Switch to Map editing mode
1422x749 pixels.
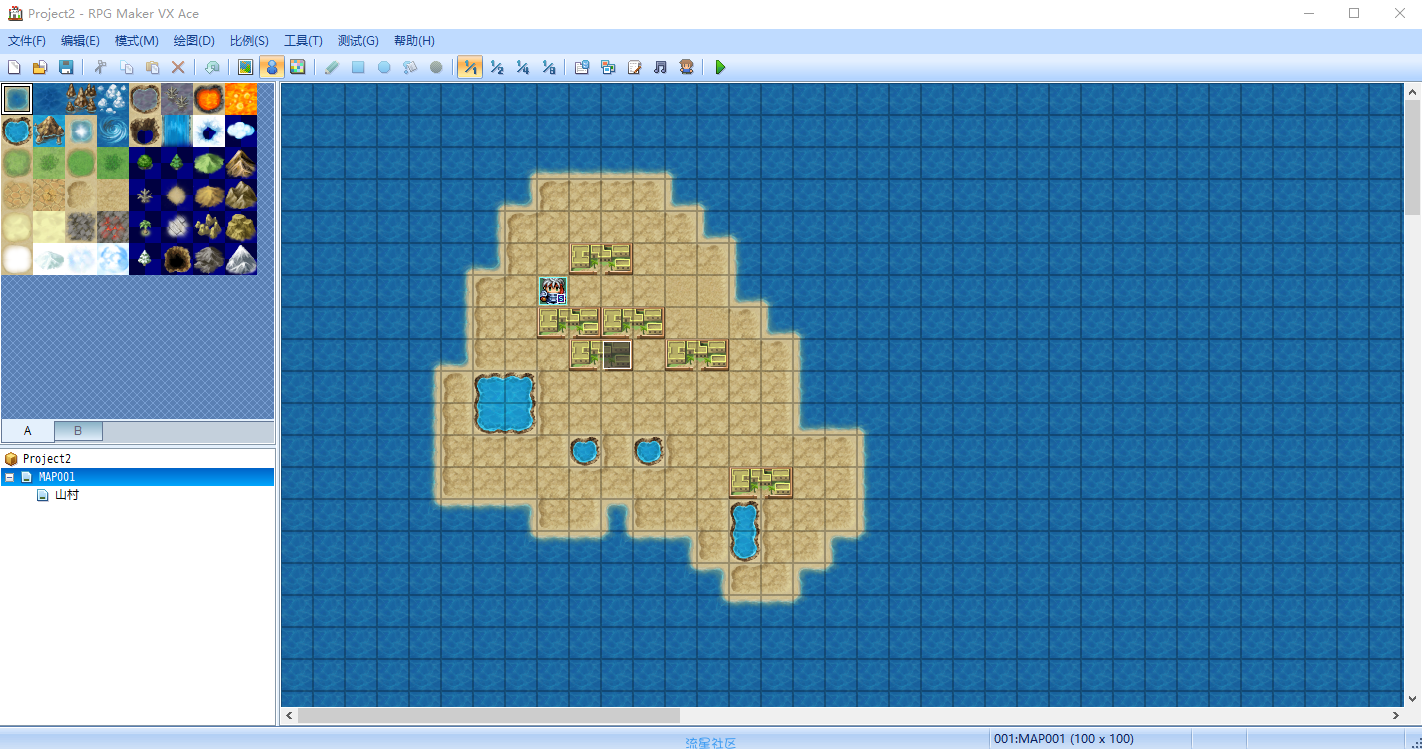coord(245,67)
